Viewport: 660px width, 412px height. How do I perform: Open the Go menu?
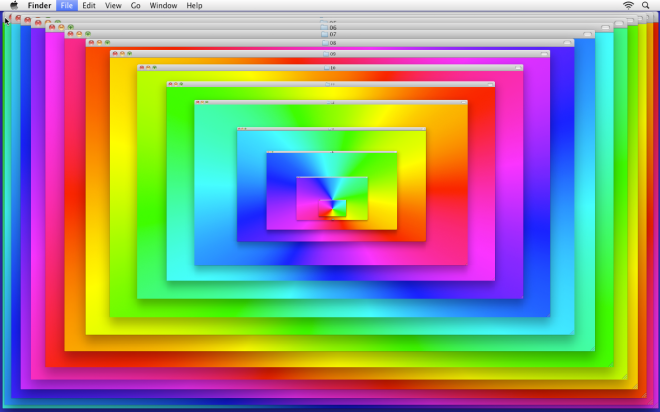pyautogui.click(x=135, y=6)
